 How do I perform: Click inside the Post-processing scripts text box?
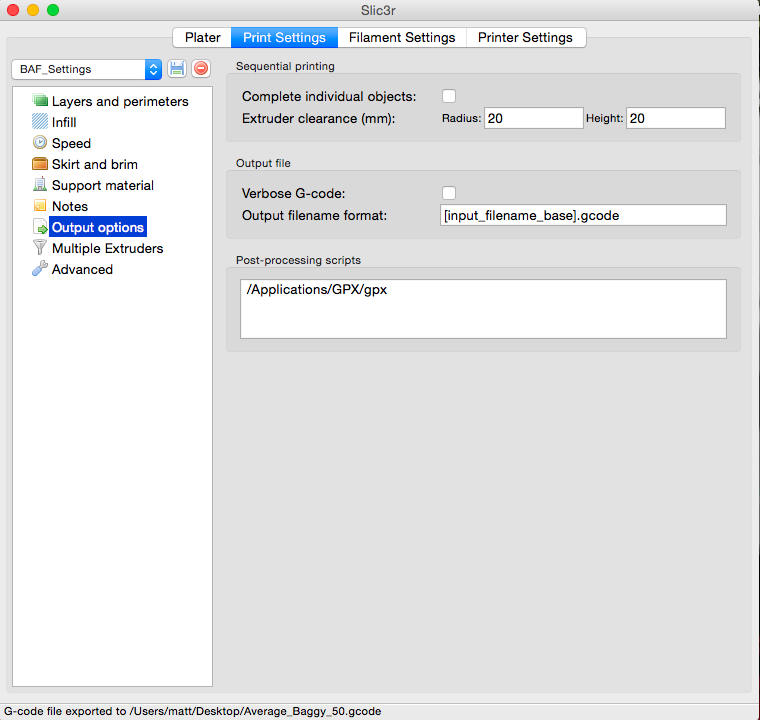coord(482,309)
